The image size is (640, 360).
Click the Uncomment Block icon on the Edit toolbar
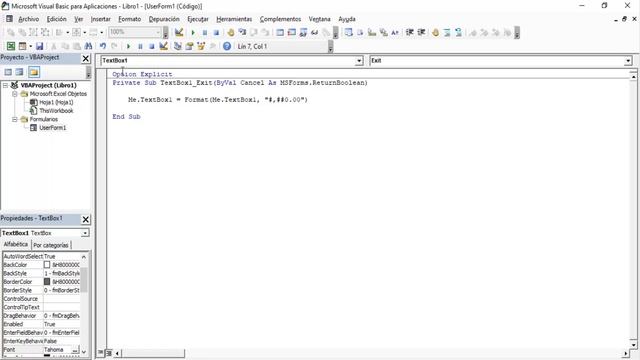coord(458,32)
